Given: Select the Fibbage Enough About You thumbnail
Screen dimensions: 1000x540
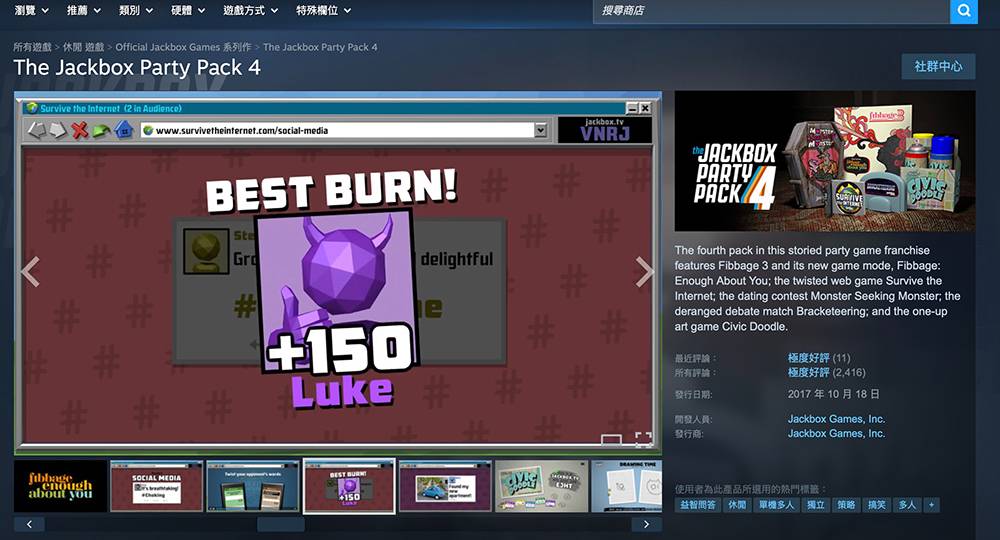Looking at the screenshot, I should pos(61,486).
